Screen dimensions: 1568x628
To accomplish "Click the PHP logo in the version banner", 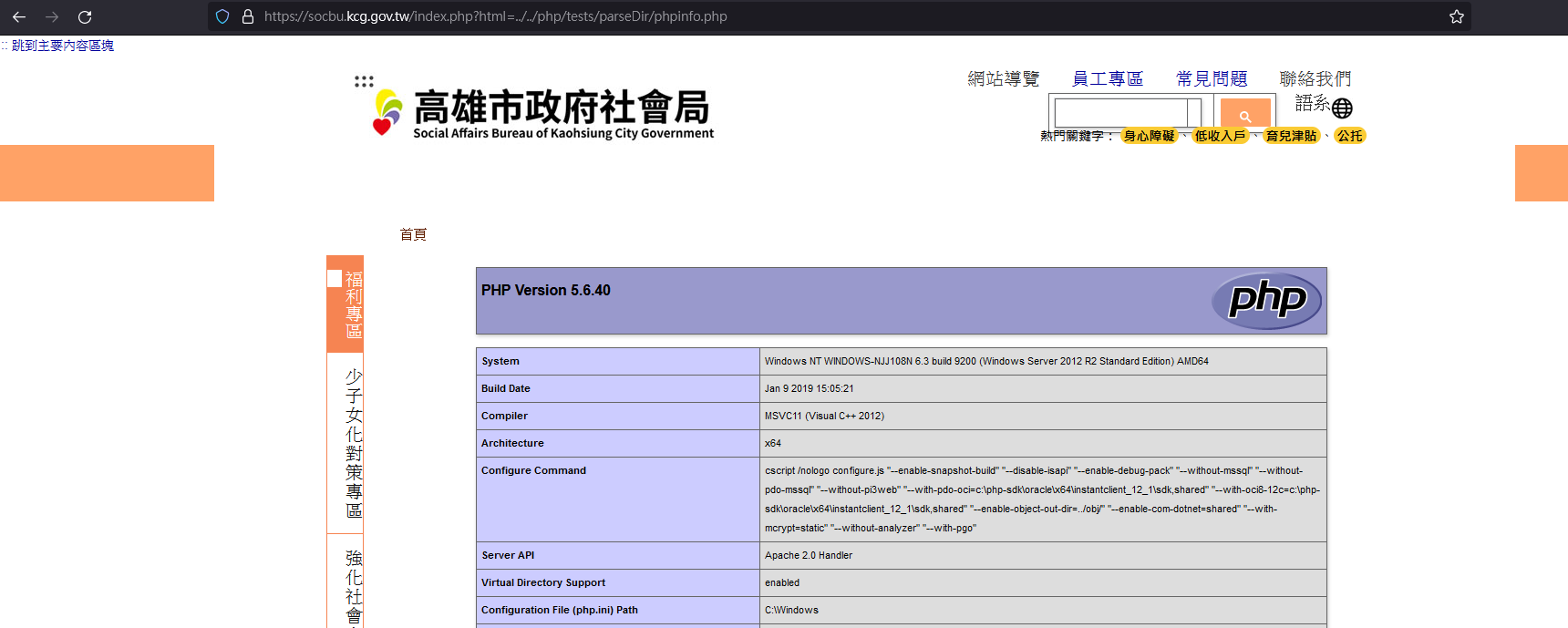I will point(1266,301).
